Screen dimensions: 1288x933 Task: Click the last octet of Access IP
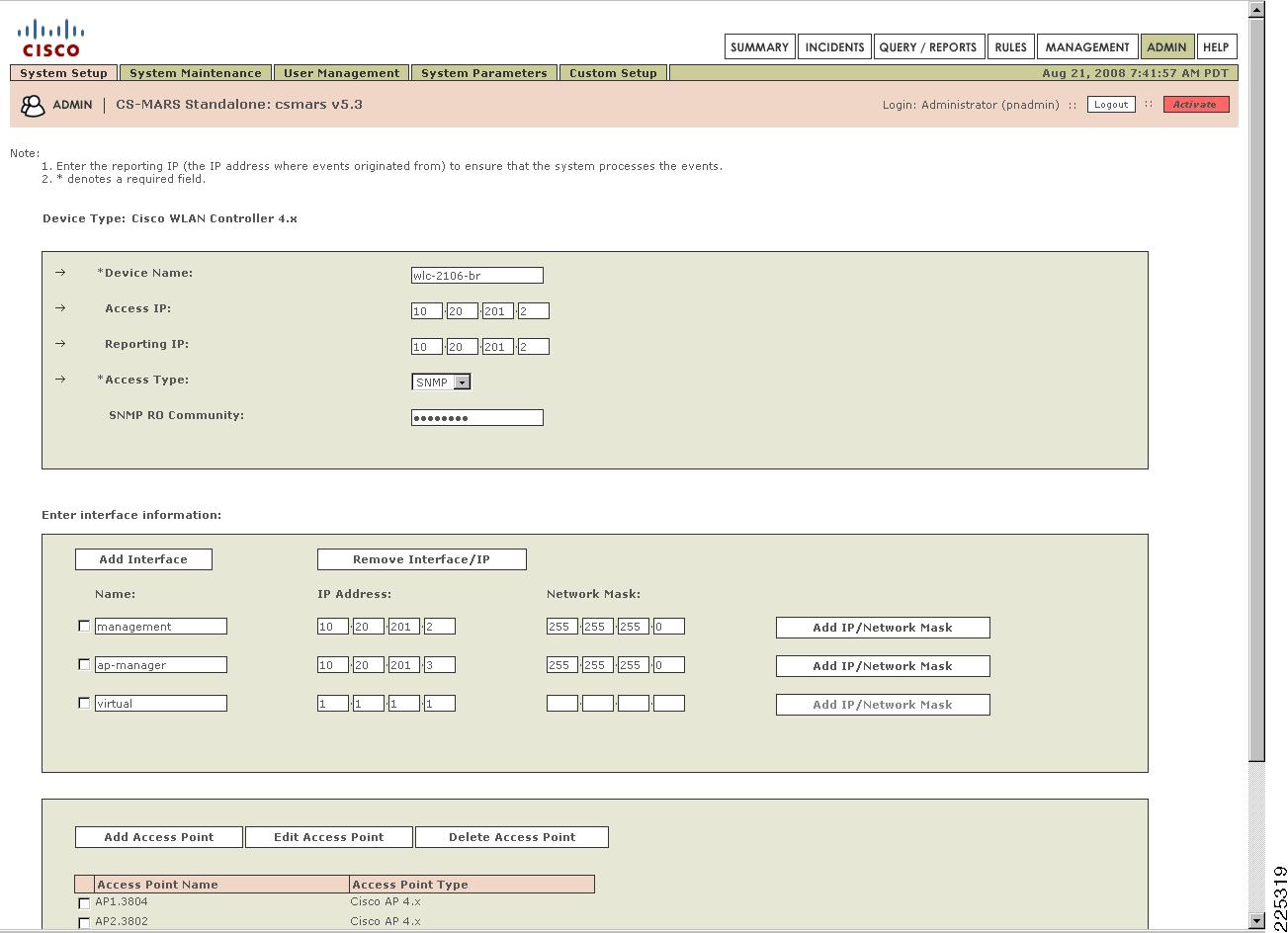[534, 311]
